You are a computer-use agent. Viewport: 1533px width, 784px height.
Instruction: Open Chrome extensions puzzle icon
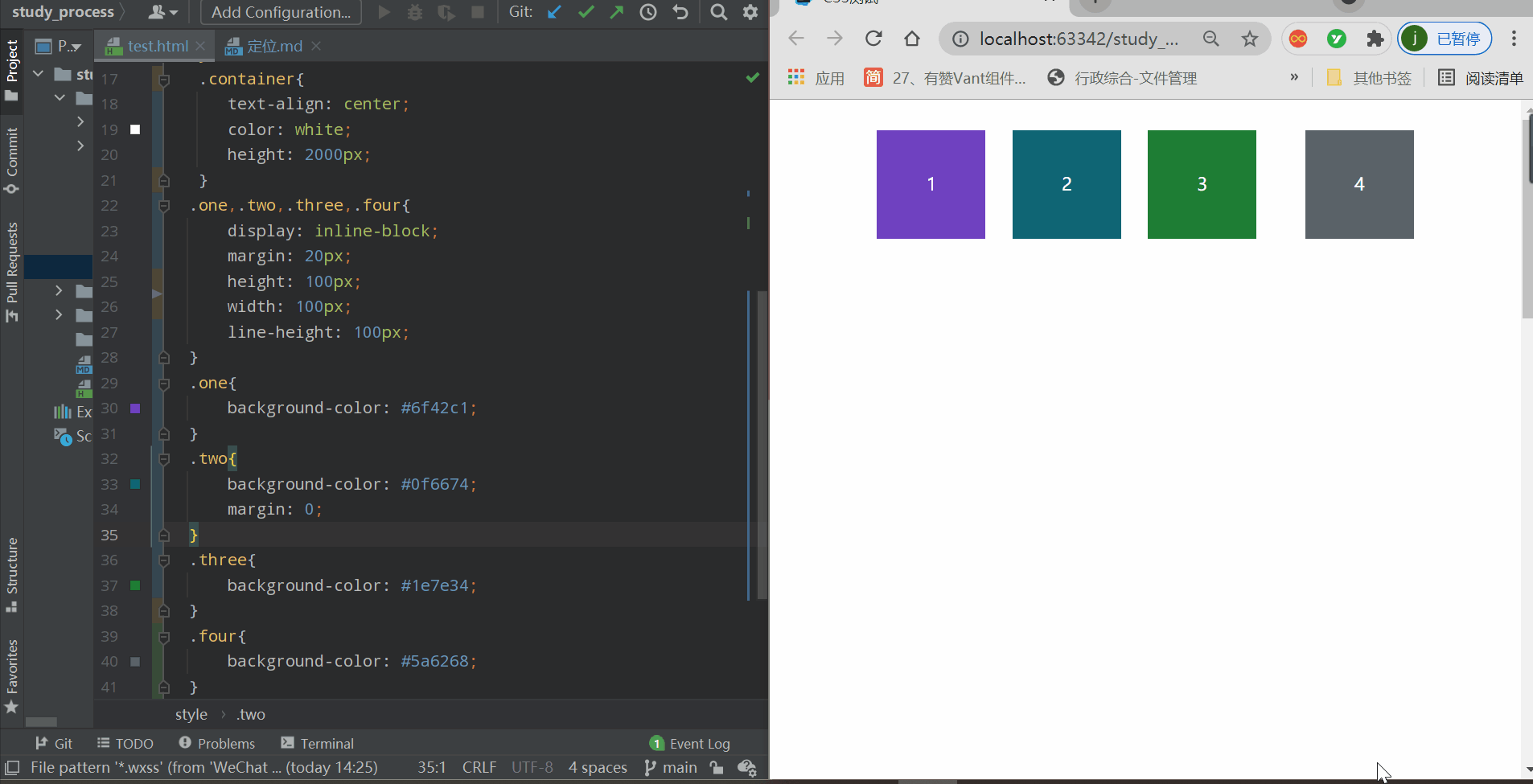coord(1375,39)
